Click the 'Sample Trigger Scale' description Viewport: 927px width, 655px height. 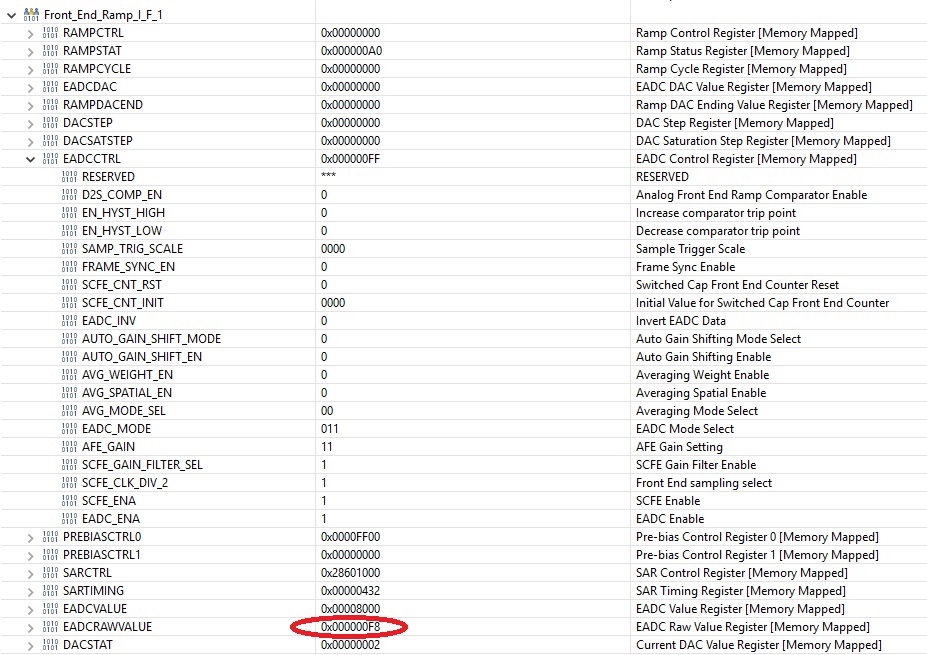691,249
